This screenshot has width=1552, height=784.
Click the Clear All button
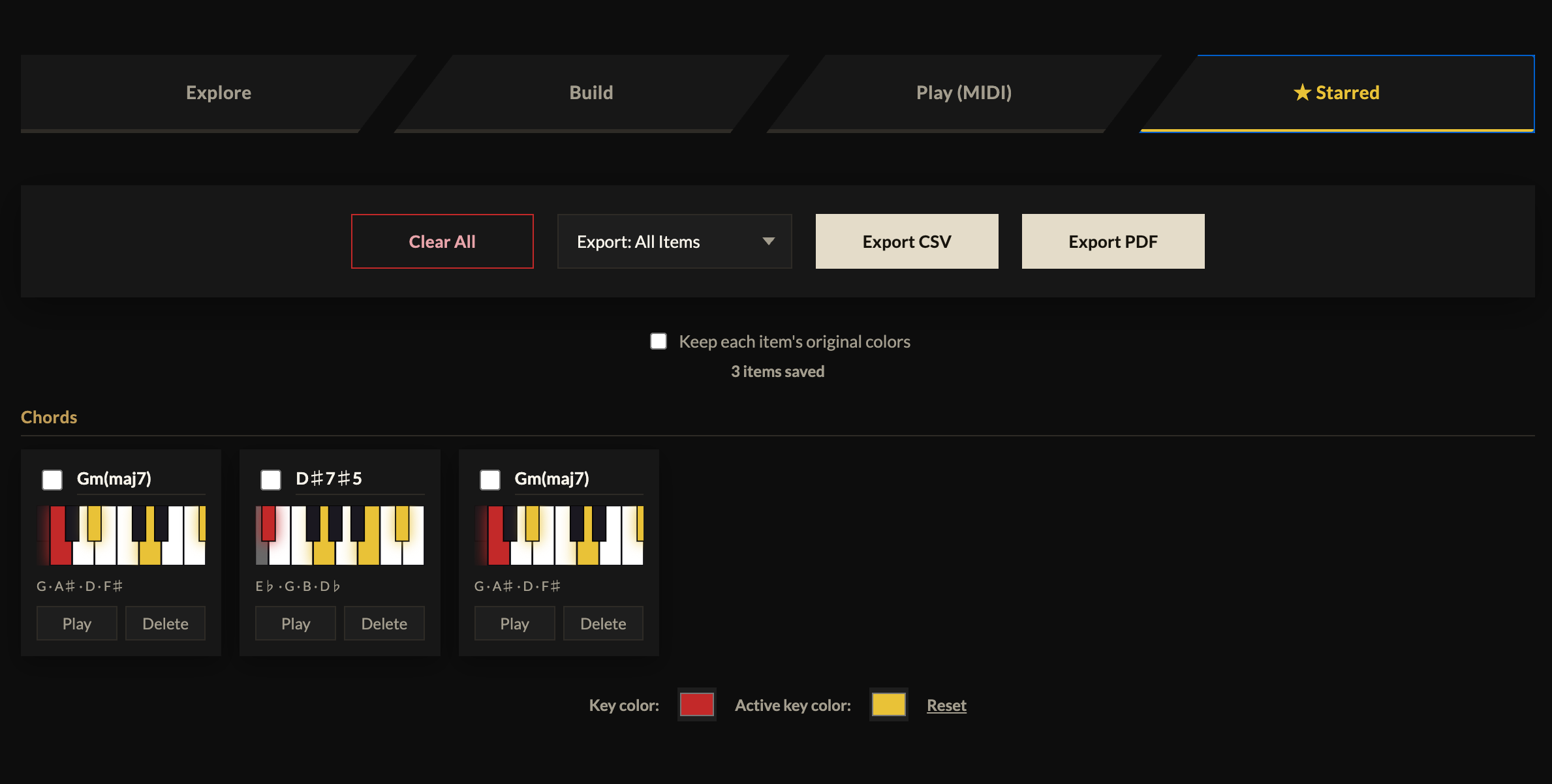click(442, 241)
